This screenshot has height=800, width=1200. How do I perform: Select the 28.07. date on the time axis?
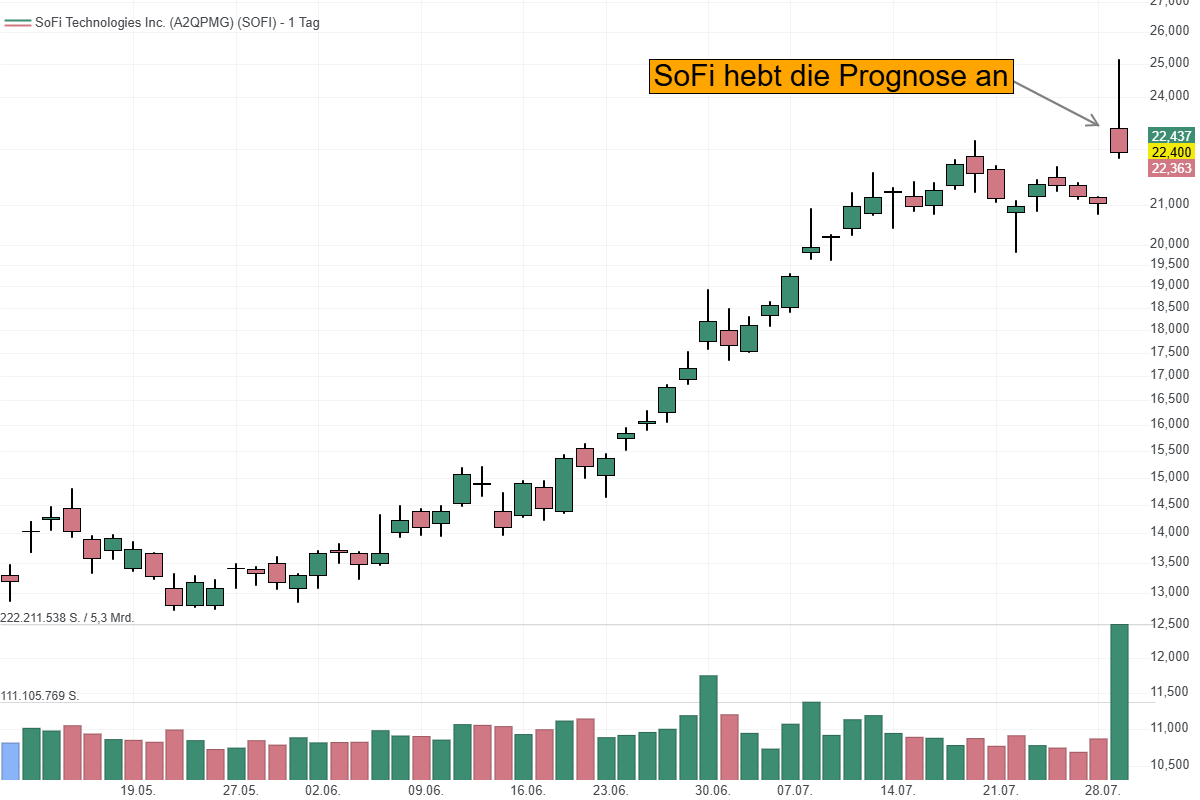[x=1103, y=790]
